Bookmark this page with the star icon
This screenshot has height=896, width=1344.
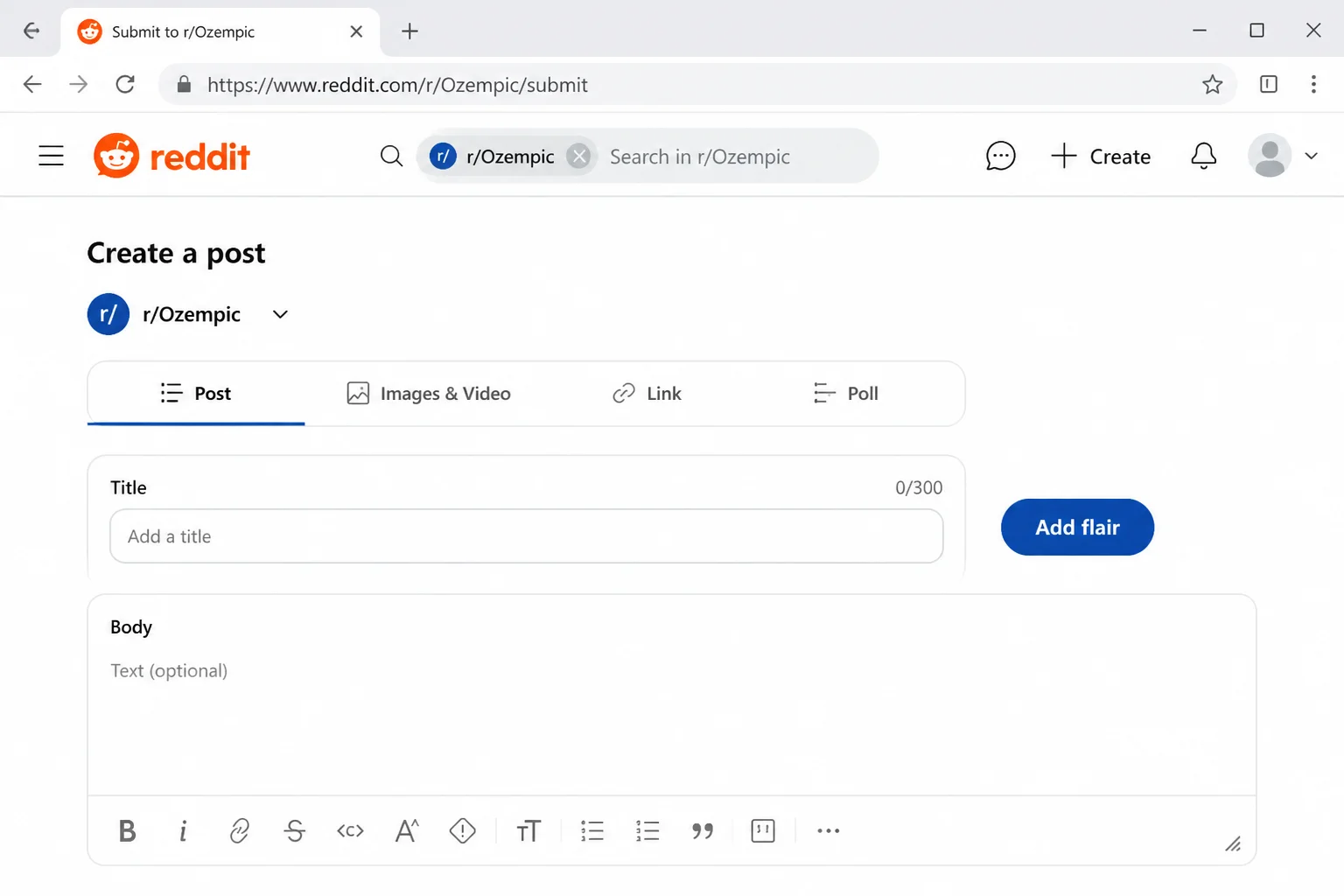click(x=1212, y=84)
